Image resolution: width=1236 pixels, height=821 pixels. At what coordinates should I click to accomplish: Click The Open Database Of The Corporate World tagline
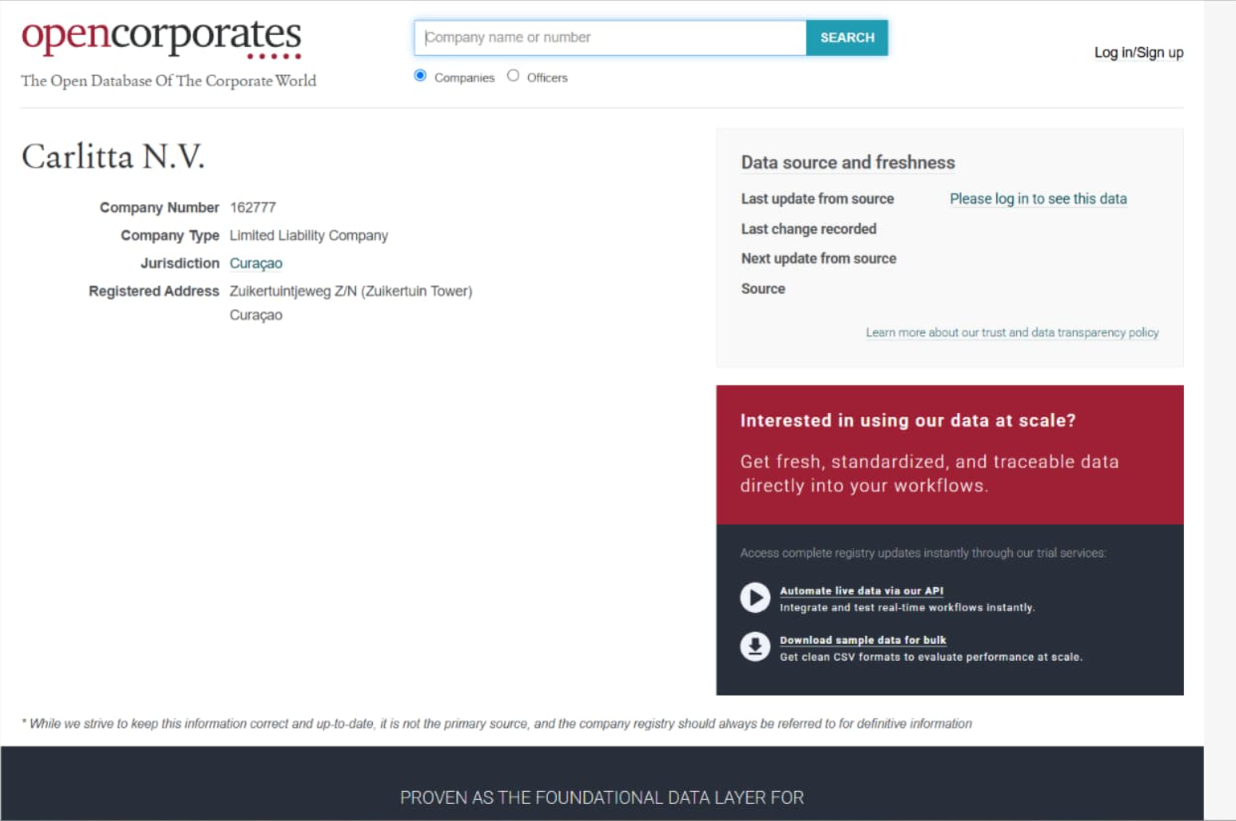(169, 81)
